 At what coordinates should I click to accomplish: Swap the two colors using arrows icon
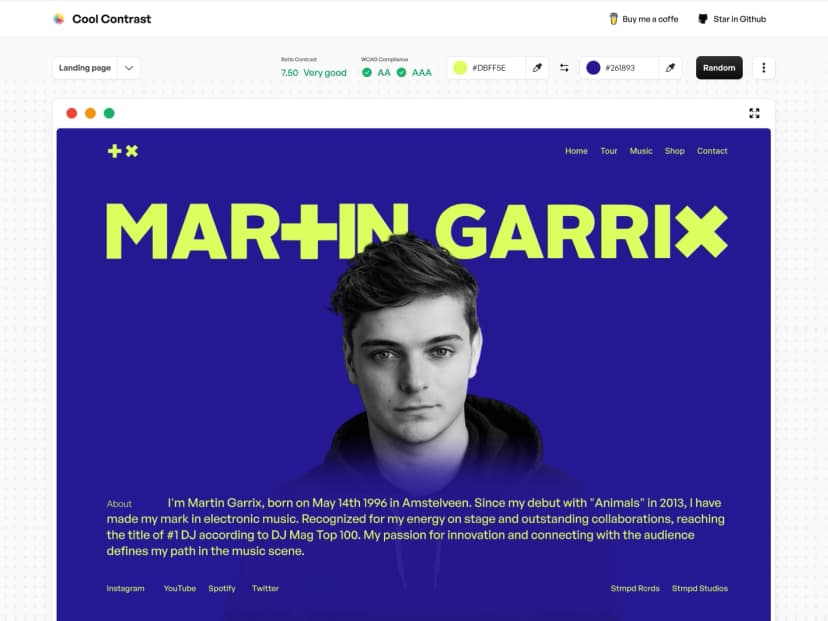(x=564, y=68)
